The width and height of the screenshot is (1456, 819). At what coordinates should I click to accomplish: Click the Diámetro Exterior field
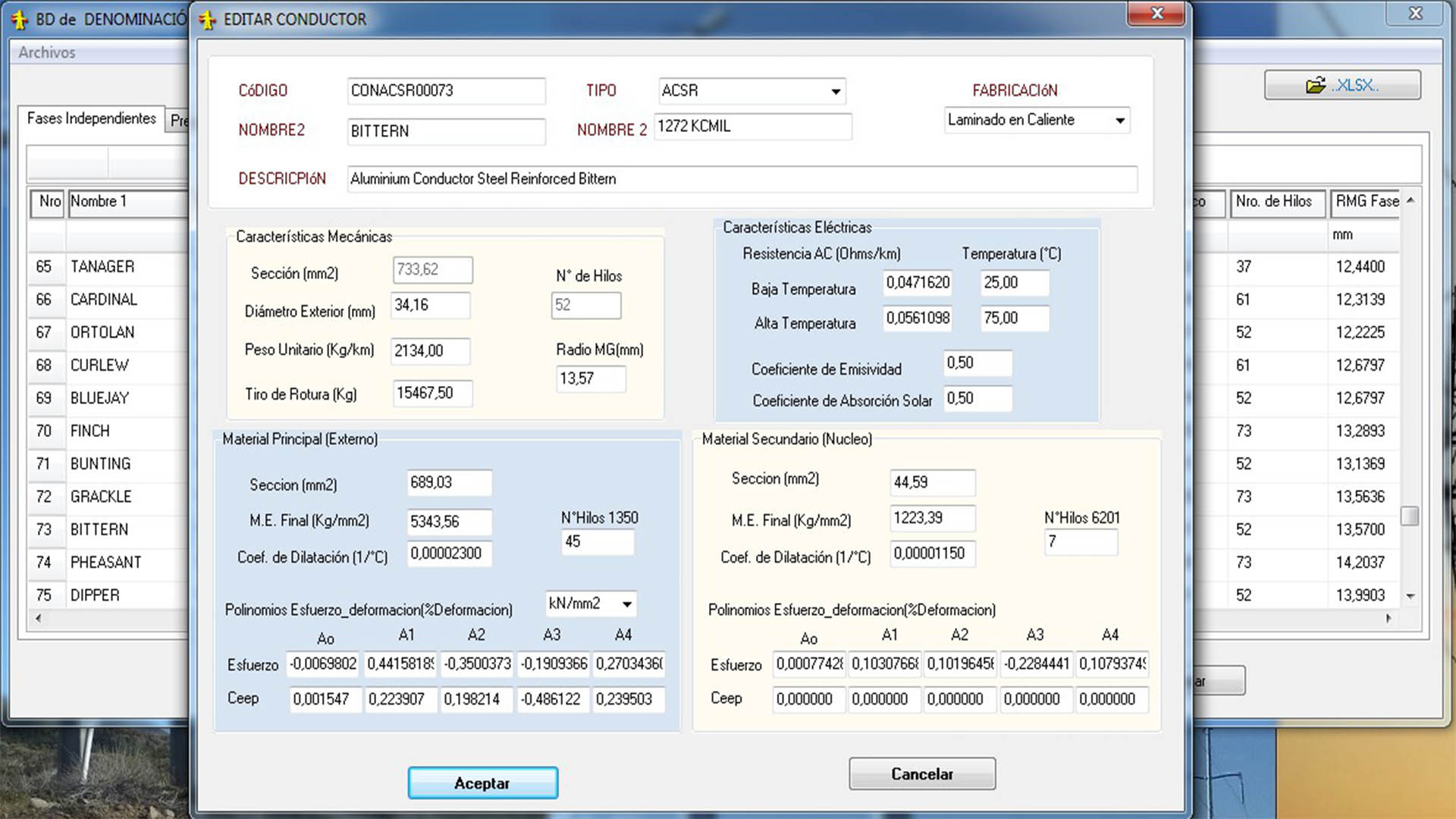tap(429, 305)
